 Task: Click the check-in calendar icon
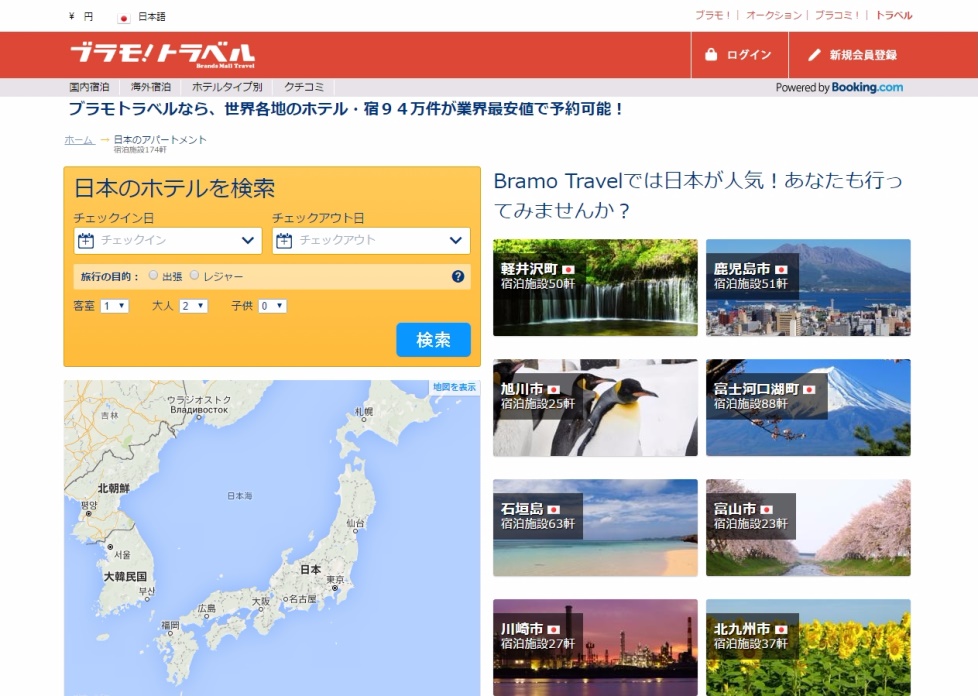click(86, 240)
